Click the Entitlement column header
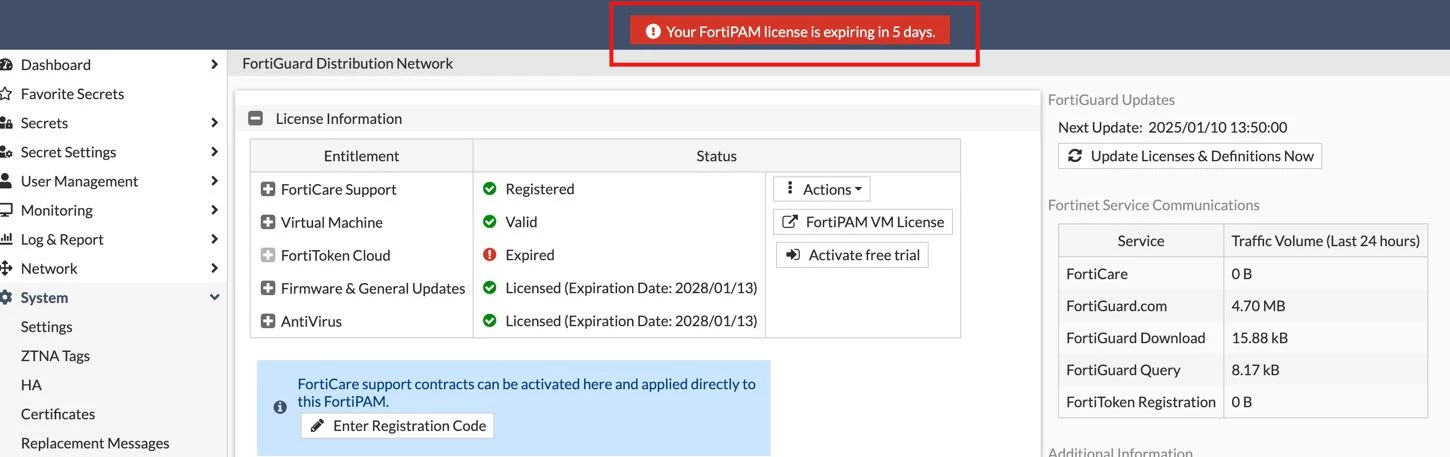This screenshot has height=457, width=1450. pyautogui.click(x=361, y=156)
